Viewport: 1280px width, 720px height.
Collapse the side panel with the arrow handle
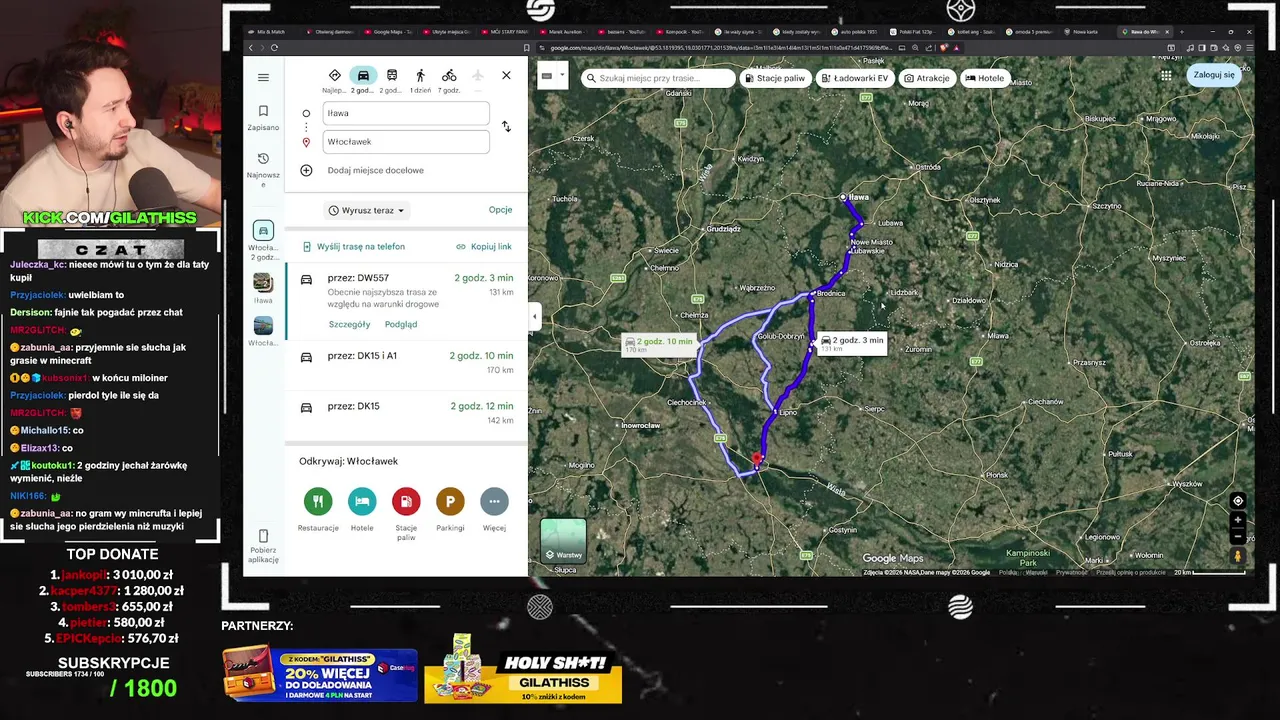[534, 317]
